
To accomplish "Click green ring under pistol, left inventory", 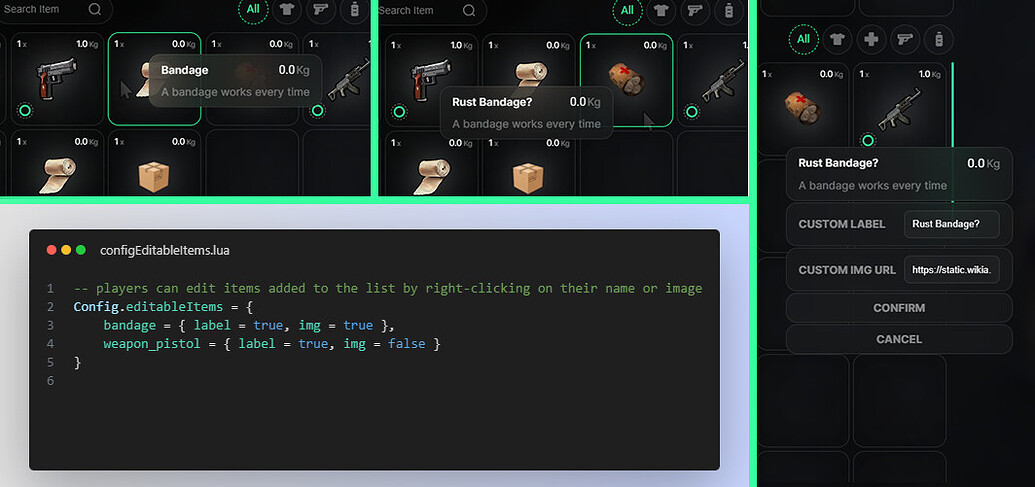I will point(25,110).
